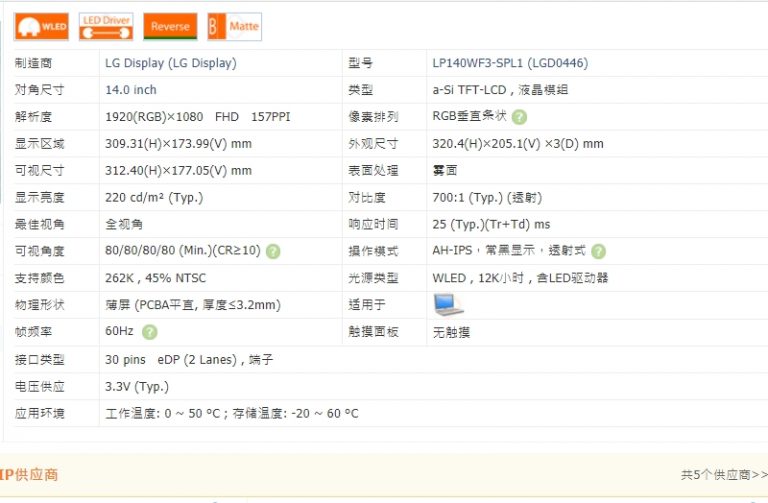Click the 触摸面板 row label
Image resolution: width=768 pixels, height=503 pixels.
click(x=373, y=332)
